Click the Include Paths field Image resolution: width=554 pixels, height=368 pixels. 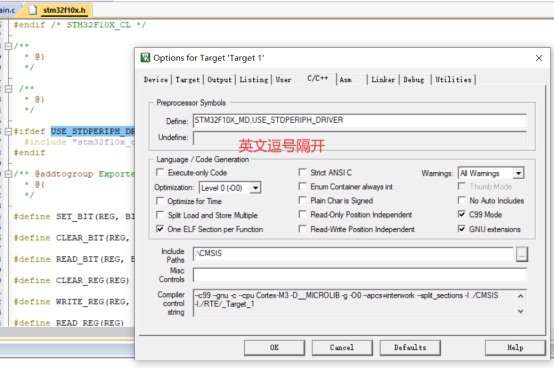(353, 254)
